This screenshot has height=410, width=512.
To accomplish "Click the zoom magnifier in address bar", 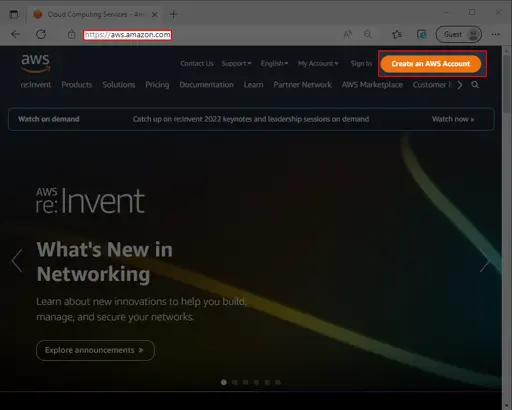I will [x=368, y=34].
